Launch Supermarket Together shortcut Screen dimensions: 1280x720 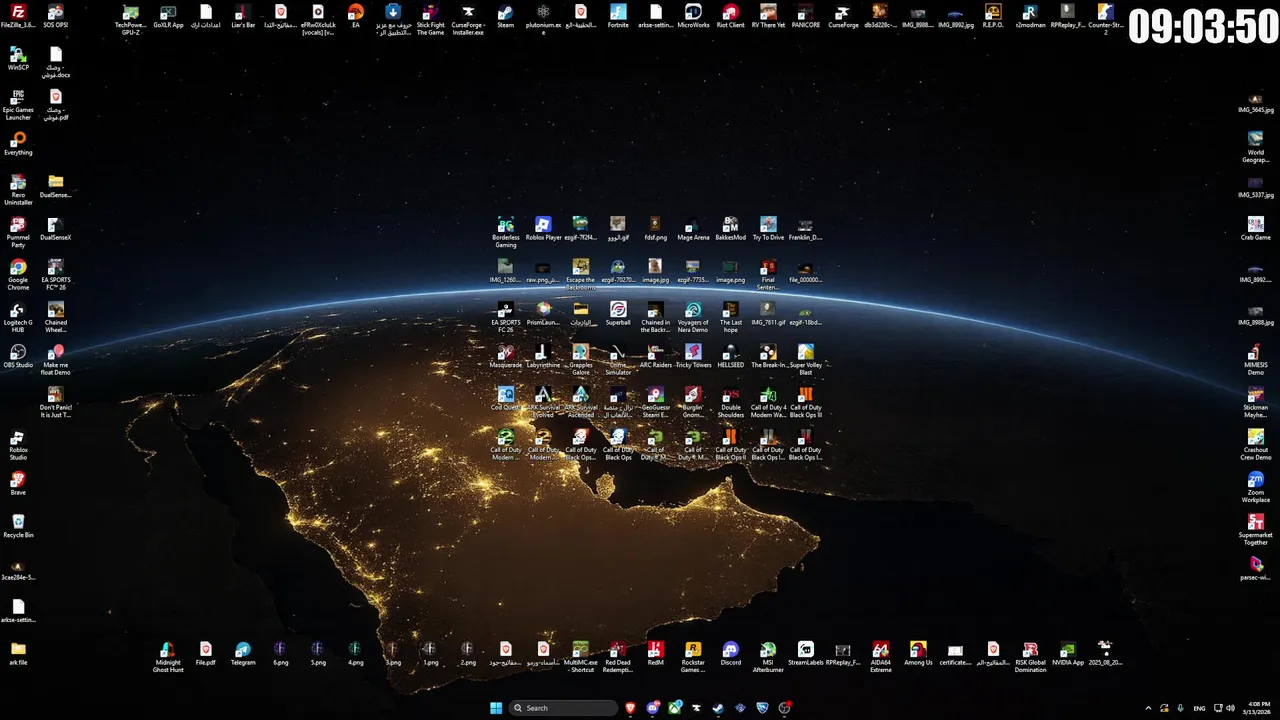tap(1255, 530)
